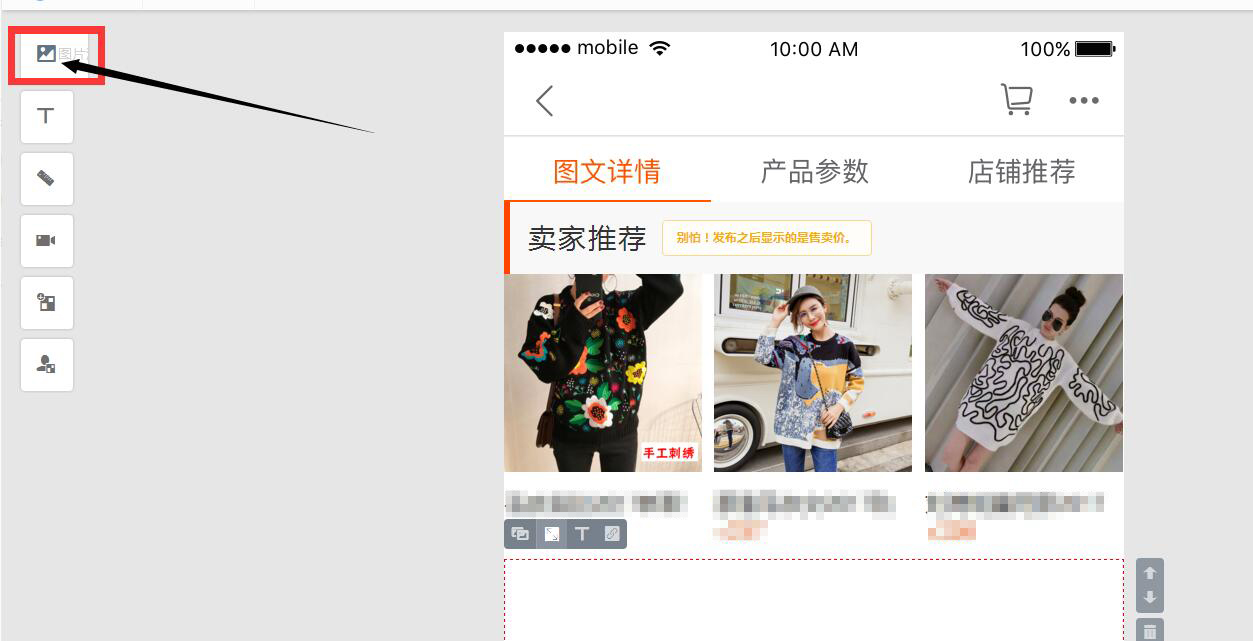Screen dimensions: 1253x641
Task: Move the selected module up
Action: pos(1150,573)
